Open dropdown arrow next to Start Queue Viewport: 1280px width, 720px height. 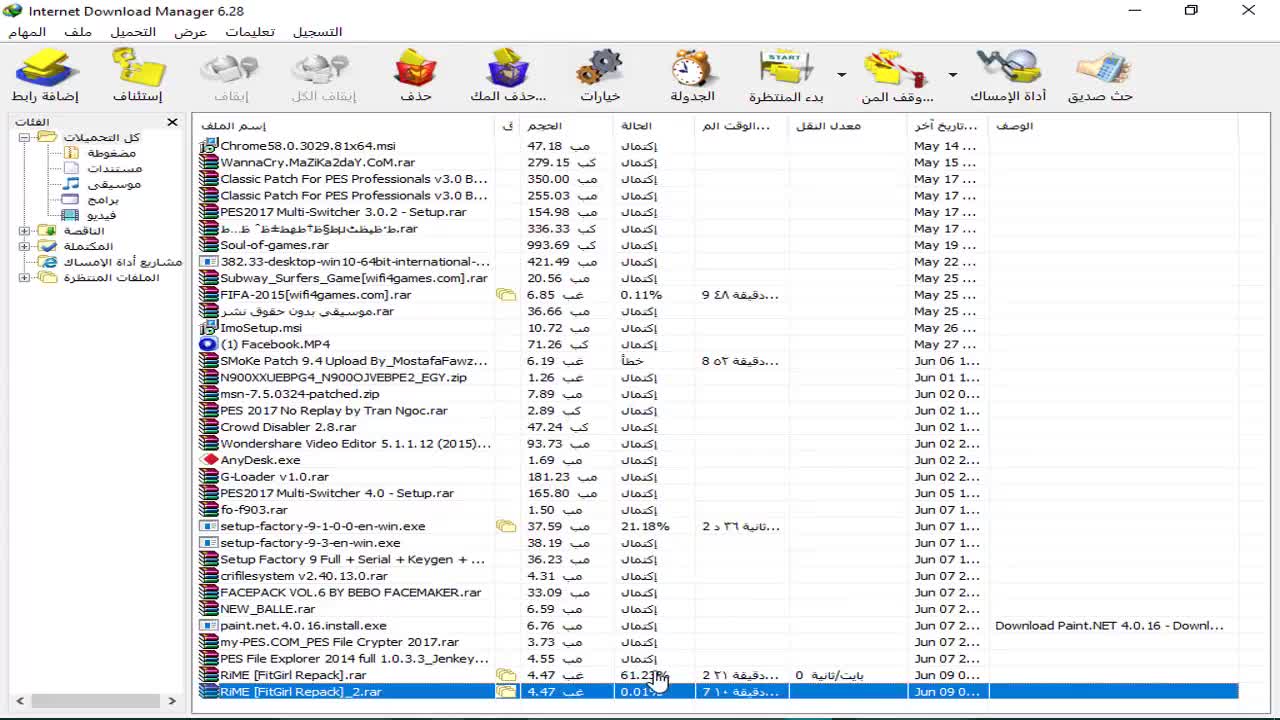(x=841, y=75)
